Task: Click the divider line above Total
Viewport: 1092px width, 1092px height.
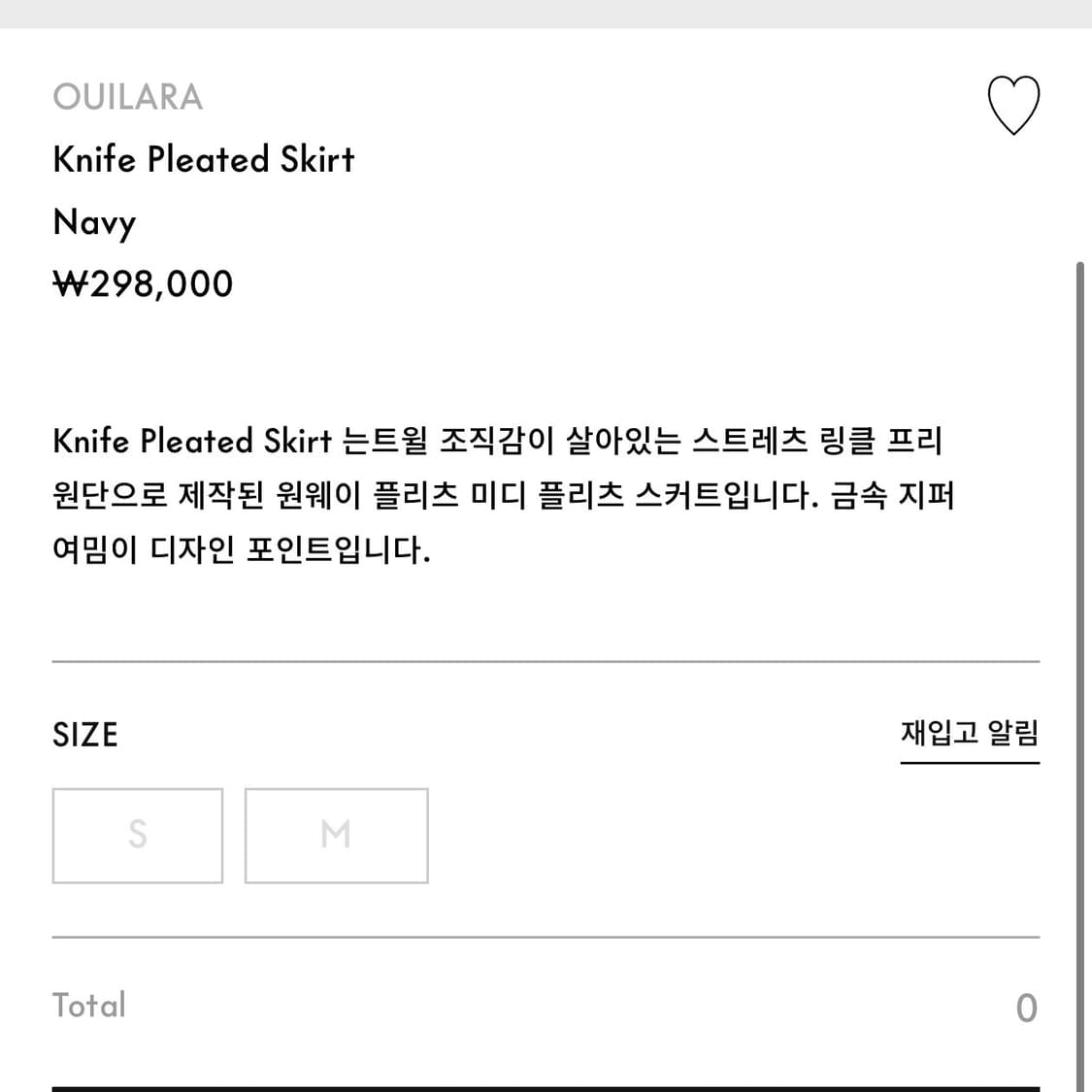Action: 546,938
